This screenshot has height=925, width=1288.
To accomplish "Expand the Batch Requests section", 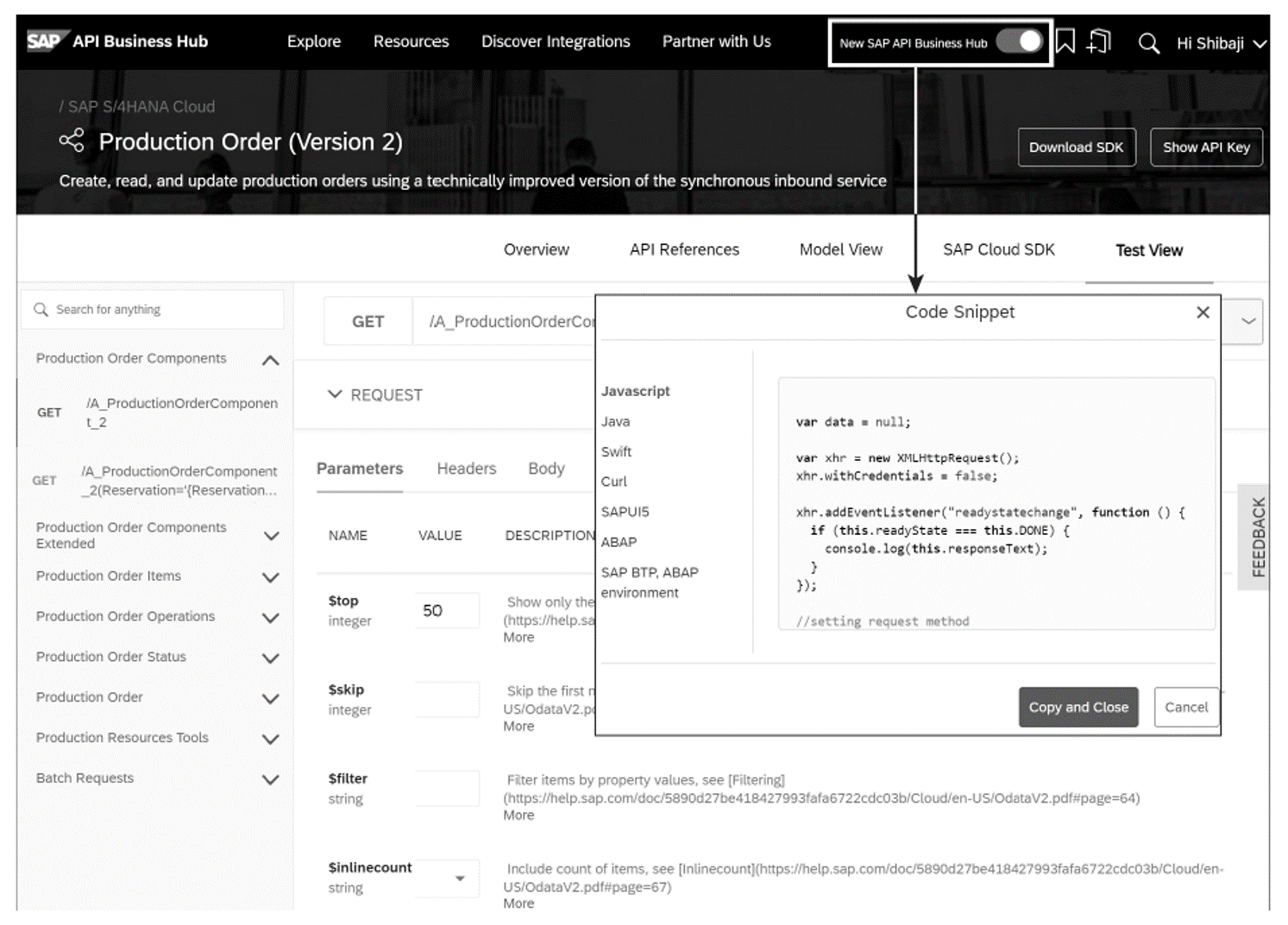I will [270, 779].
